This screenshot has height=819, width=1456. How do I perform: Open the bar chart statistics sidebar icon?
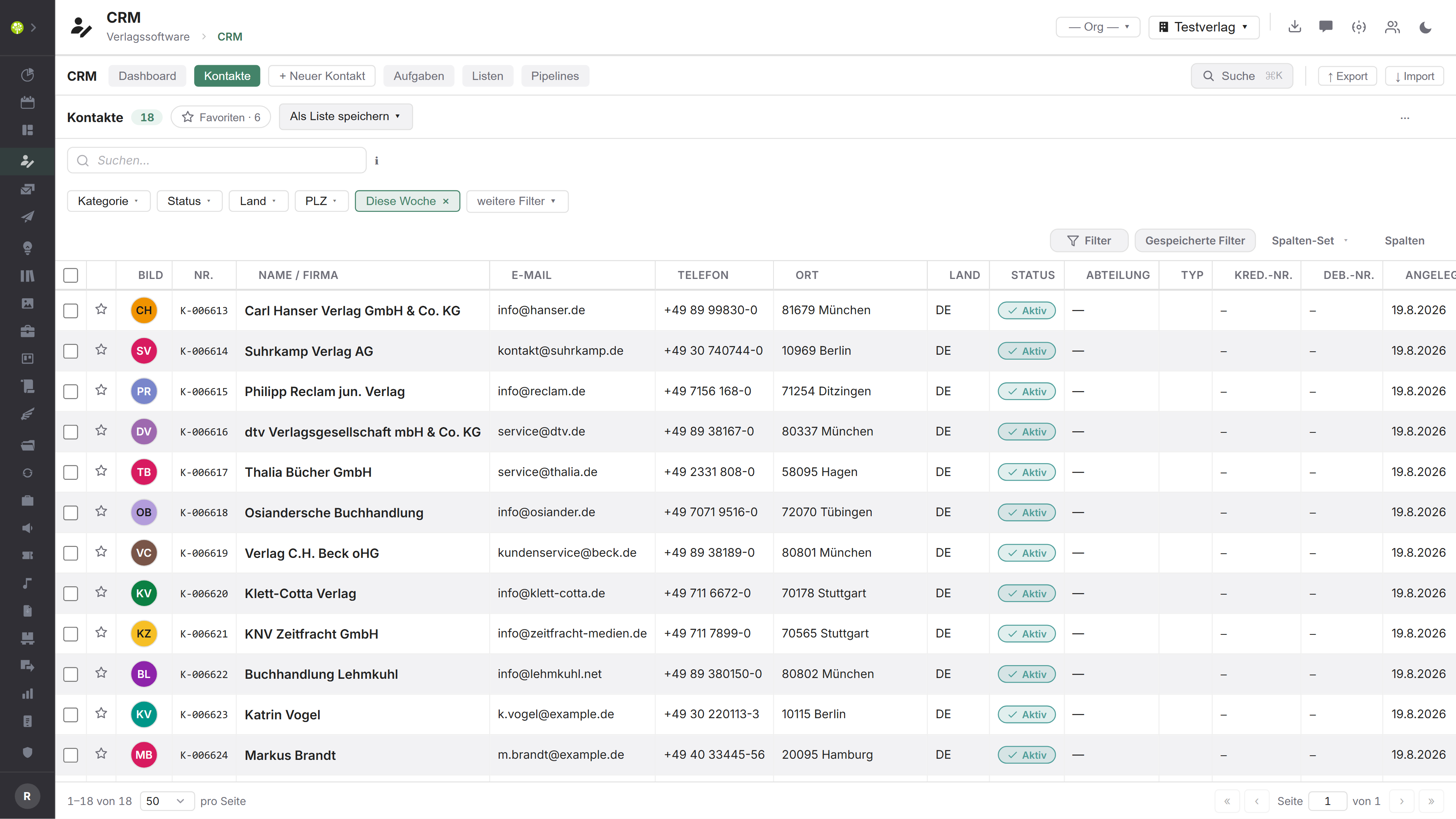click(27, 694)
